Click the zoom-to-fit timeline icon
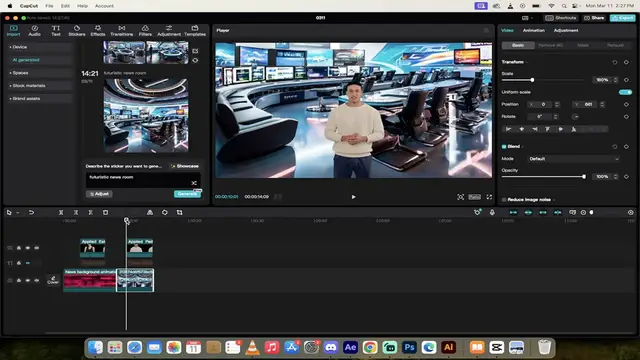Viewport: 640px width, 360px height. tap(583, 212)
